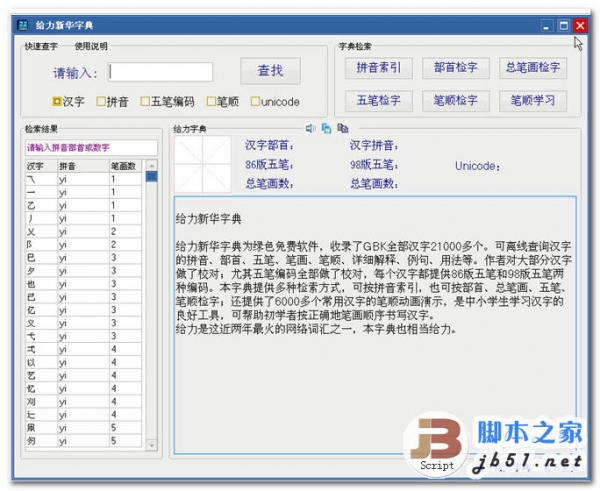Click the app icon in title bar
Screen dimensions: 600x491
click(x=23, y=25)
